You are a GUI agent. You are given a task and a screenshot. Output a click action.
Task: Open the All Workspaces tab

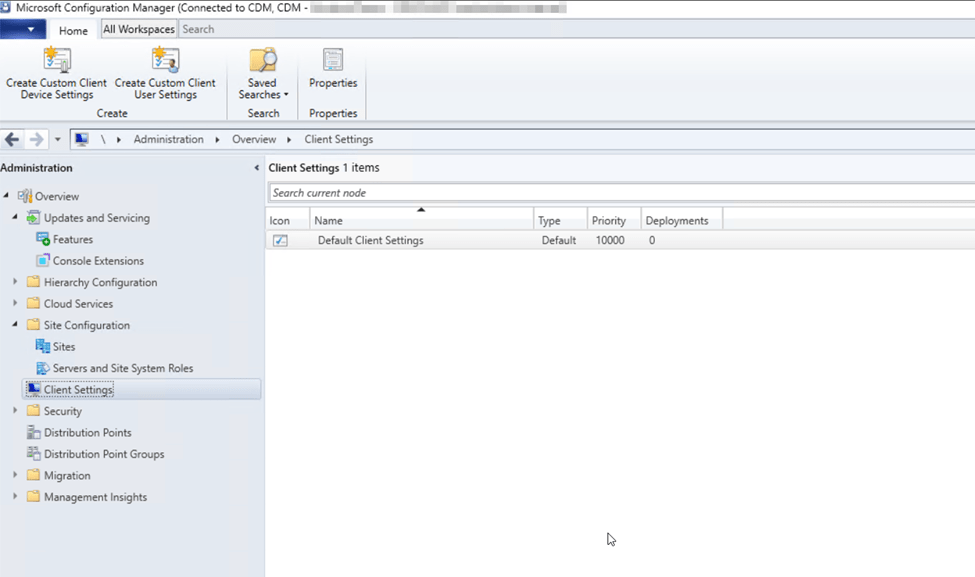pos(139,30)
